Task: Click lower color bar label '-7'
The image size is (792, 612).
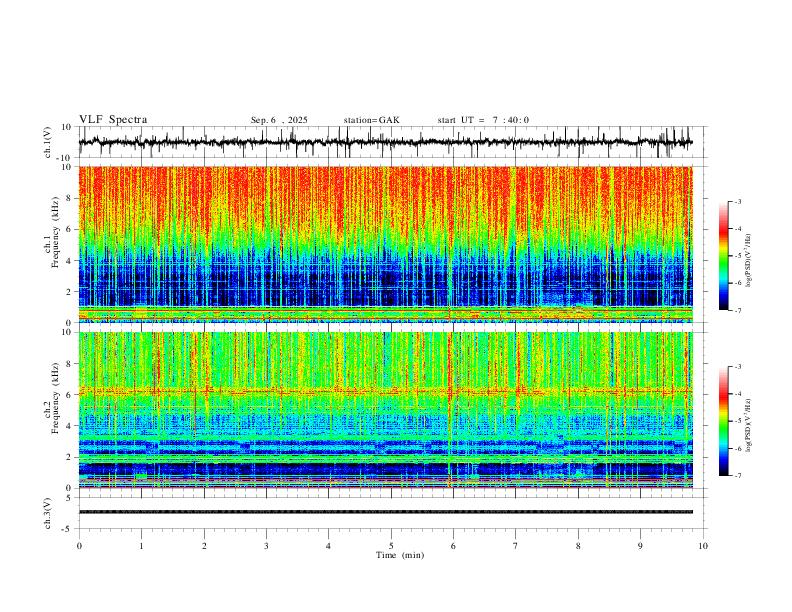Action: [738, 476]
